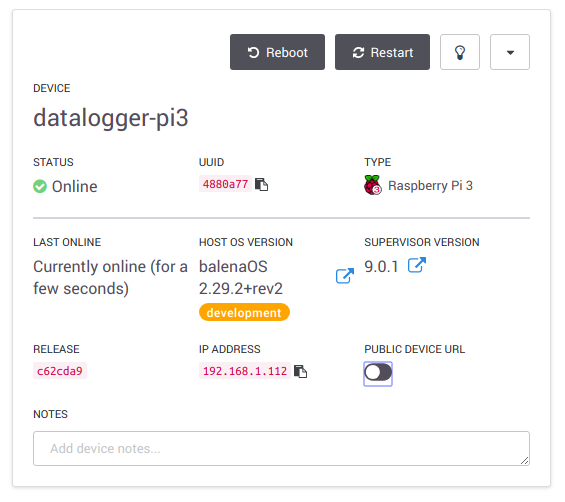The height and width of the screenshot is (502, 565).
Task: Click the IP address 192.168.1.112 text
Action: (245, 371)
